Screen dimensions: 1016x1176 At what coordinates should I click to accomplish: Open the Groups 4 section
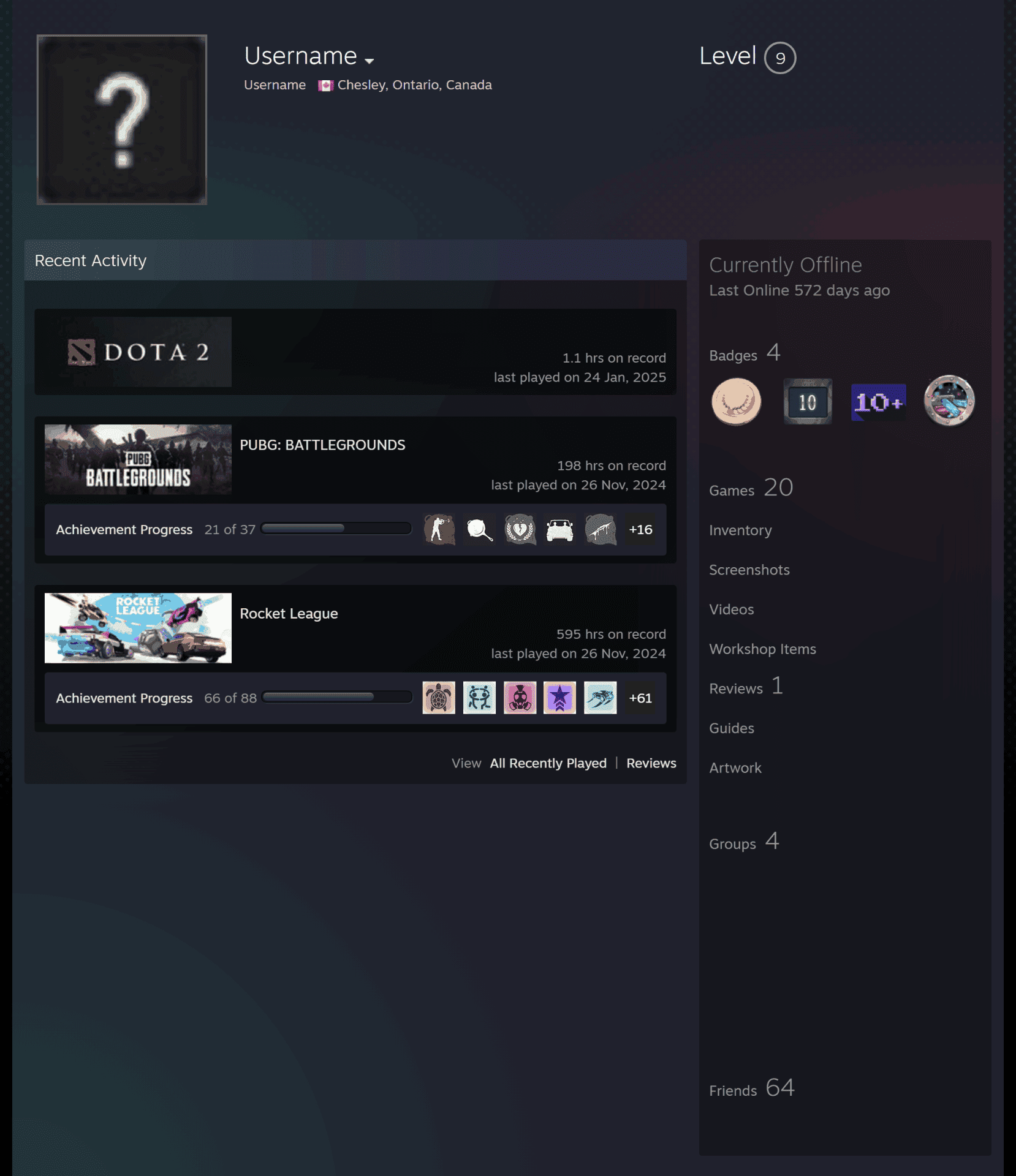click(x=744, y=842)
